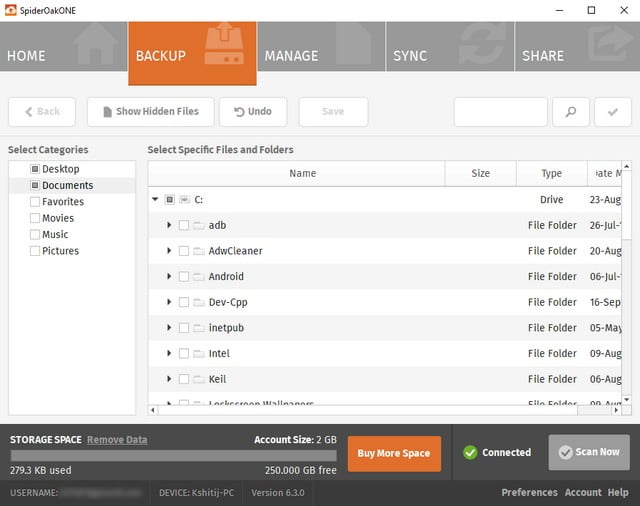Toggle the Documents category checkbox
The image size is (640, 506).
pyautogui.click(x=35, y=185)
